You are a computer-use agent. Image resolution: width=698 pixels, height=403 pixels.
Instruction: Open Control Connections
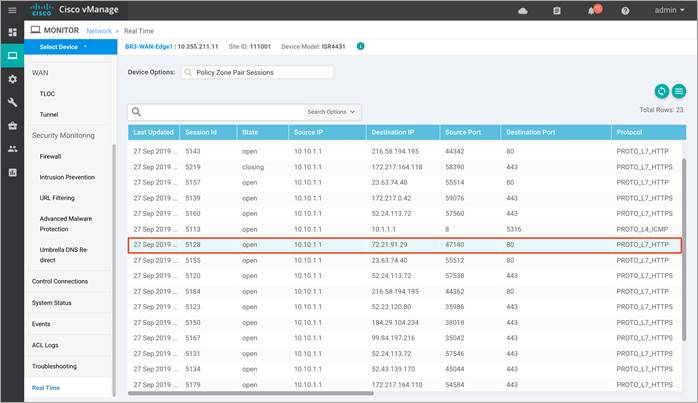[60, 281]
